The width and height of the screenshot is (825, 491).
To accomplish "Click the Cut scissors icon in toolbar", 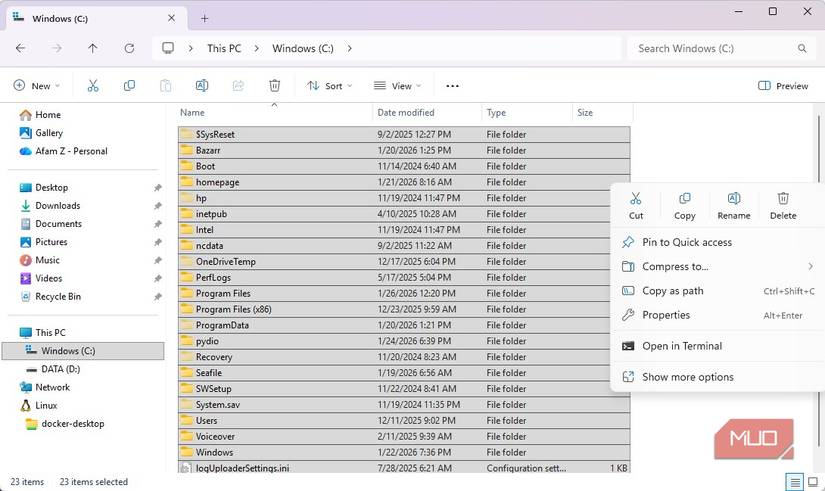I will coord(93,86).
